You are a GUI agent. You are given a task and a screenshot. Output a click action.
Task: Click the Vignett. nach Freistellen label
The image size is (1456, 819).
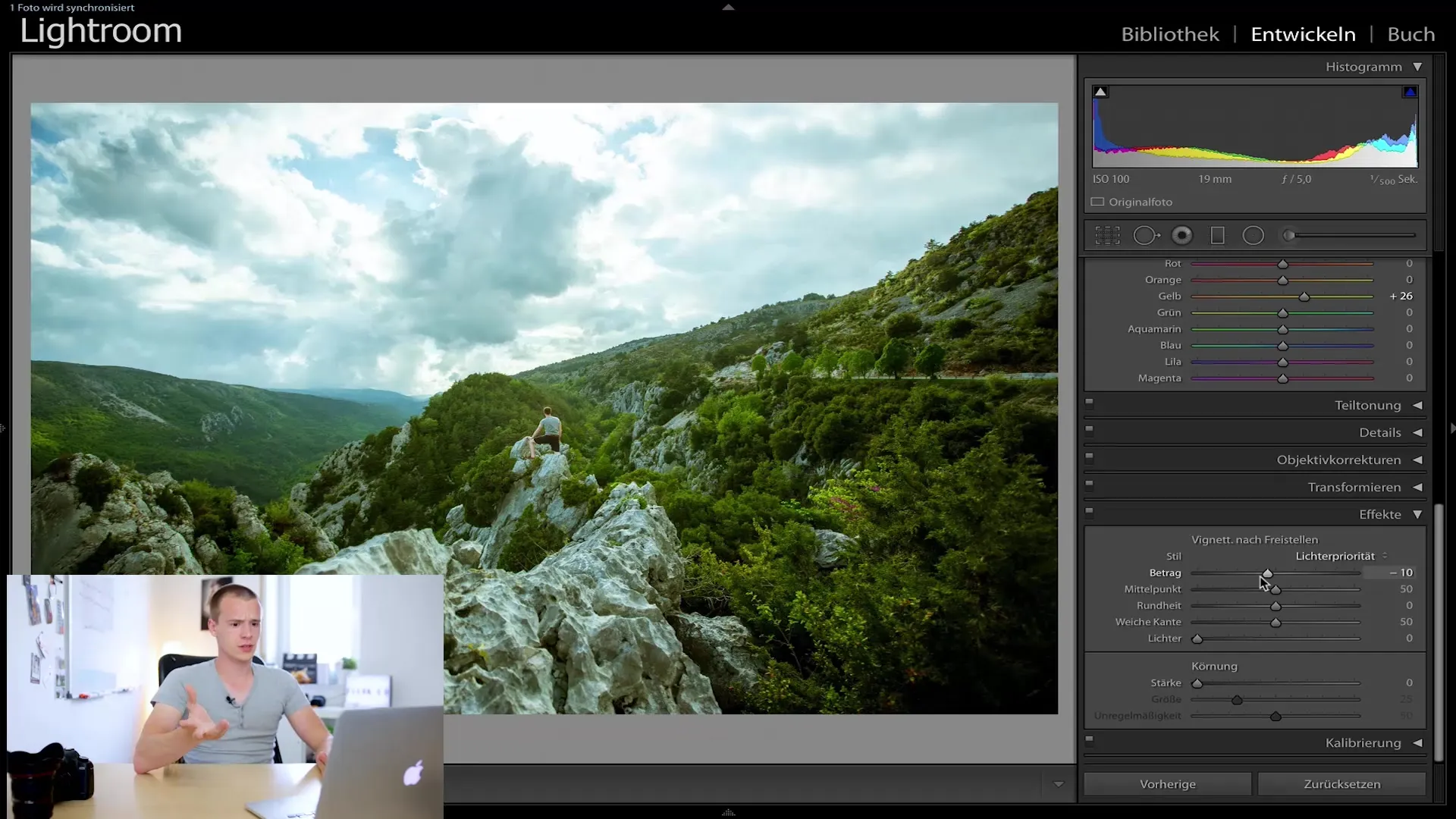coord(1254,540)
